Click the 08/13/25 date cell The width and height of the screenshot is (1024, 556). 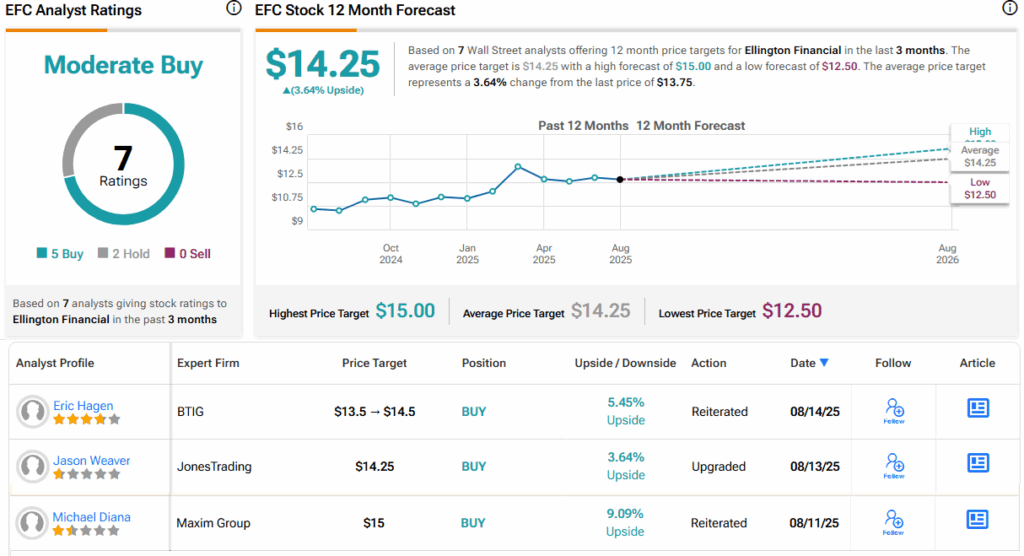(815, 466)
